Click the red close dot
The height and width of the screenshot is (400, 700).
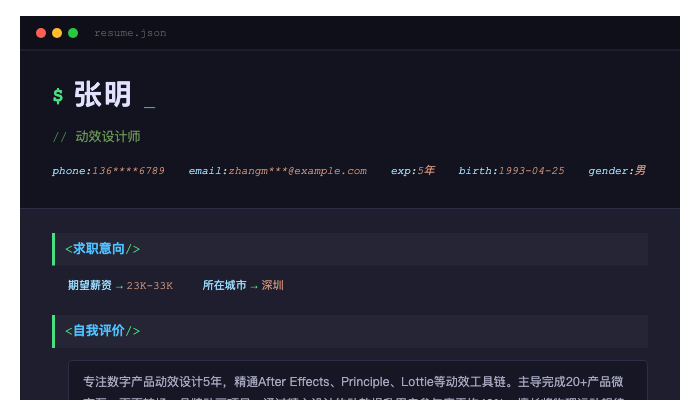pos(41,33)
